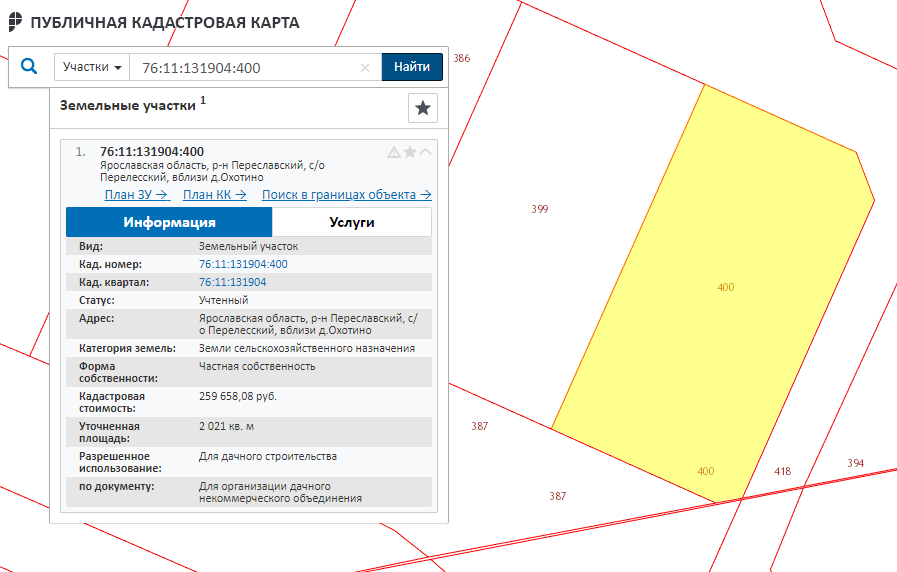Click parcel label 399 on the map
This screenshot has width=897, height=572.
pos(539,209)
